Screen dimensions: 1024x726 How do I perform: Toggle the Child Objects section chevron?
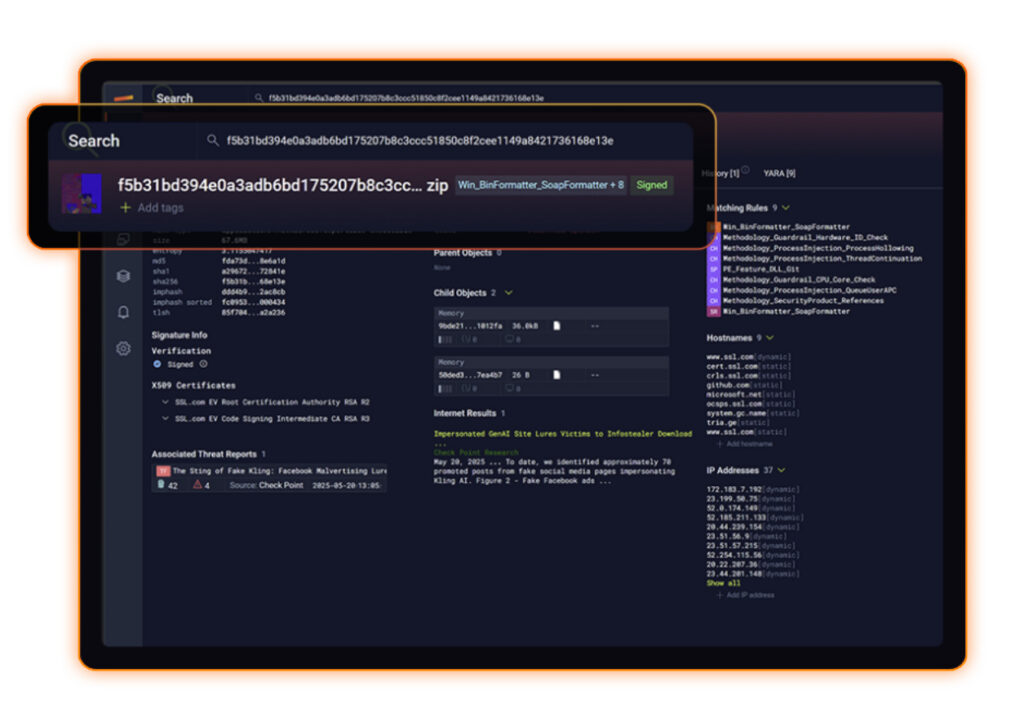(x=509, y=292)
